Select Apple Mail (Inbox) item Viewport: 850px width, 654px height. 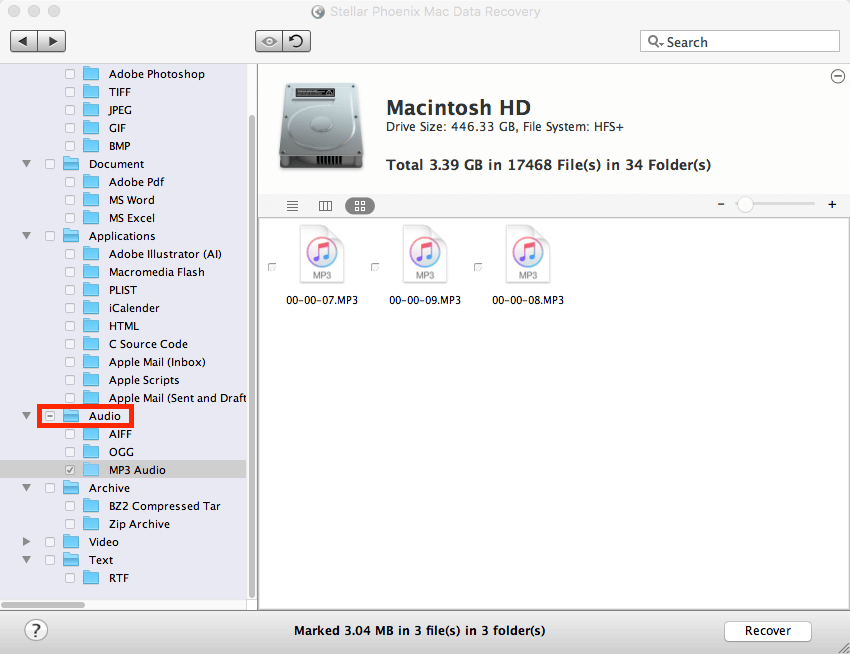157,362
